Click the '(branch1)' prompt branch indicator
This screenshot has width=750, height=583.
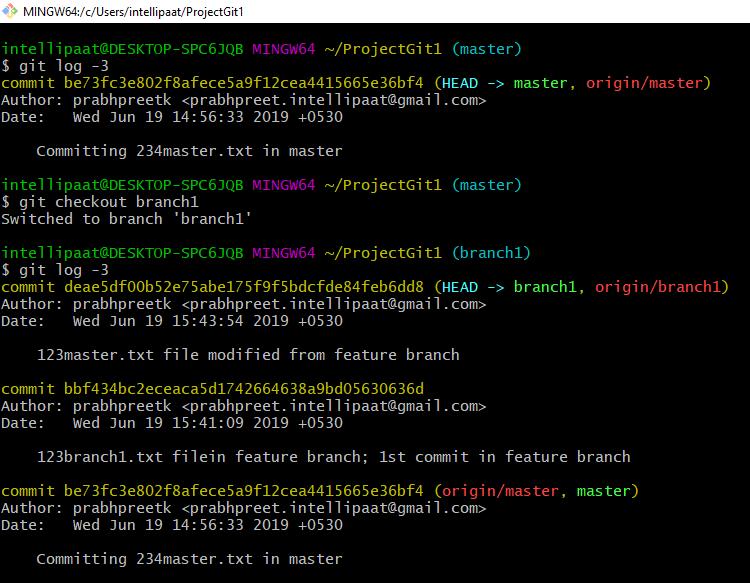(x=491, y=253)
